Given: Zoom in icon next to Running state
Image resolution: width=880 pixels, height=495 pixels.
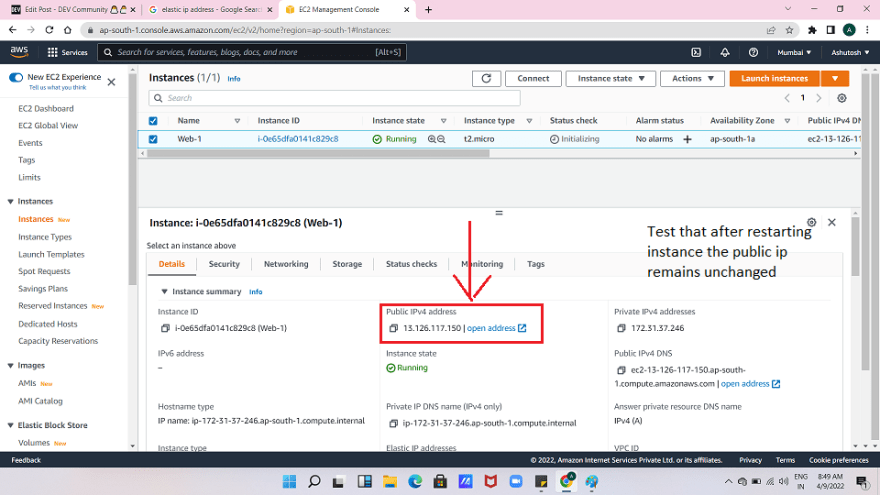Looking at the screenshot, I should pos(432,139).
